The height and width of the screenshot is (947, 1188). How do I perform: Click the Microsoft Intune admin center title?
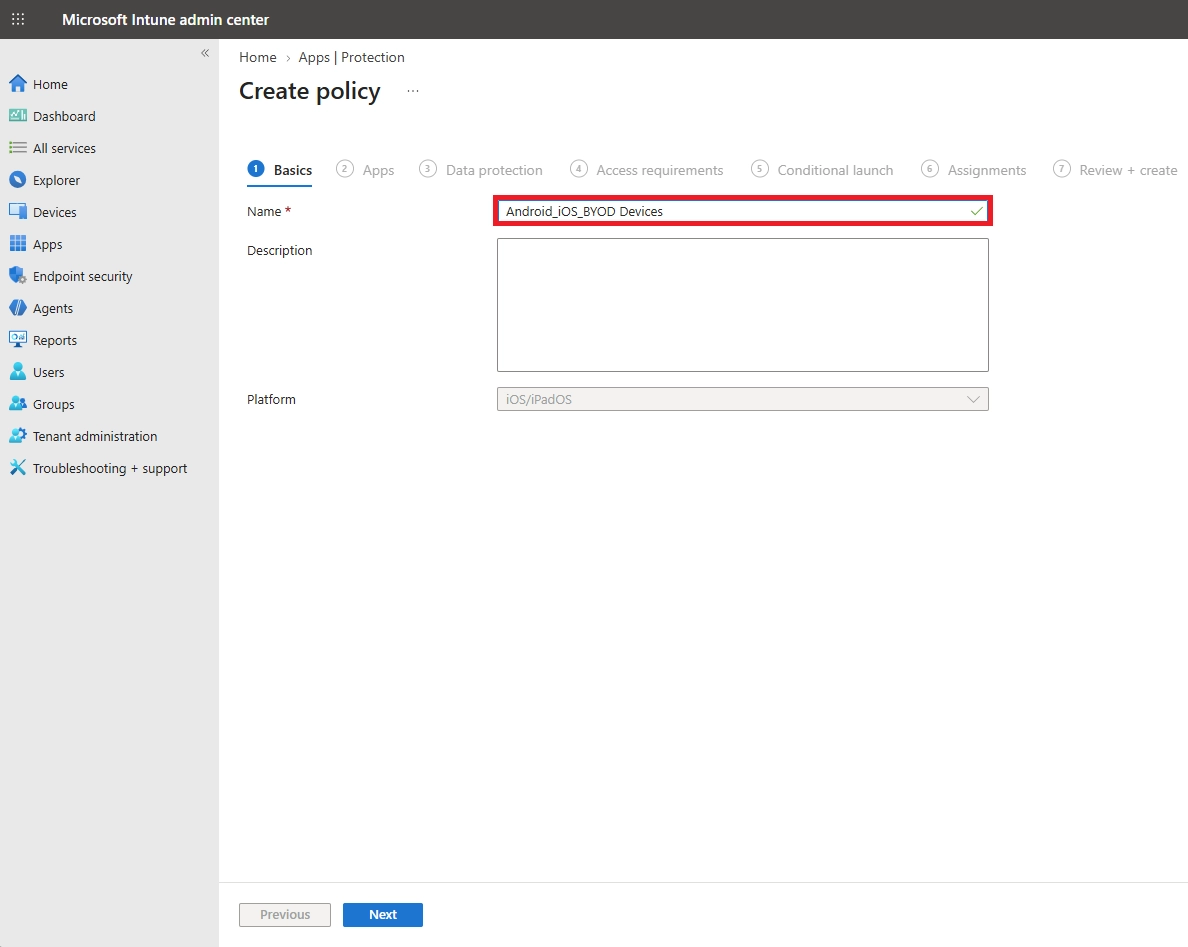click(x=165, y=20)
